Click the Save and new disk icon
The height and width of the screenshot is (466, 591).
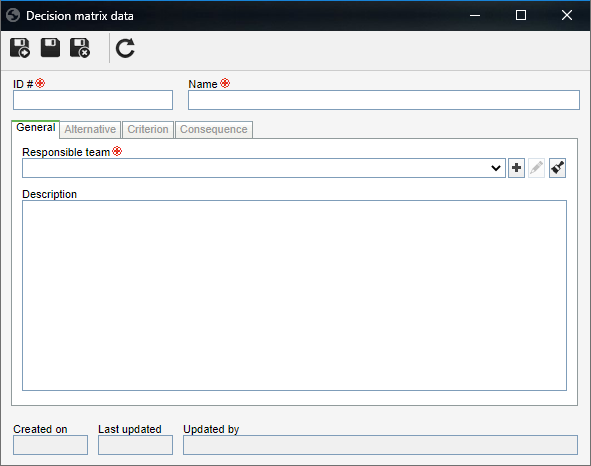click(20, 48)
